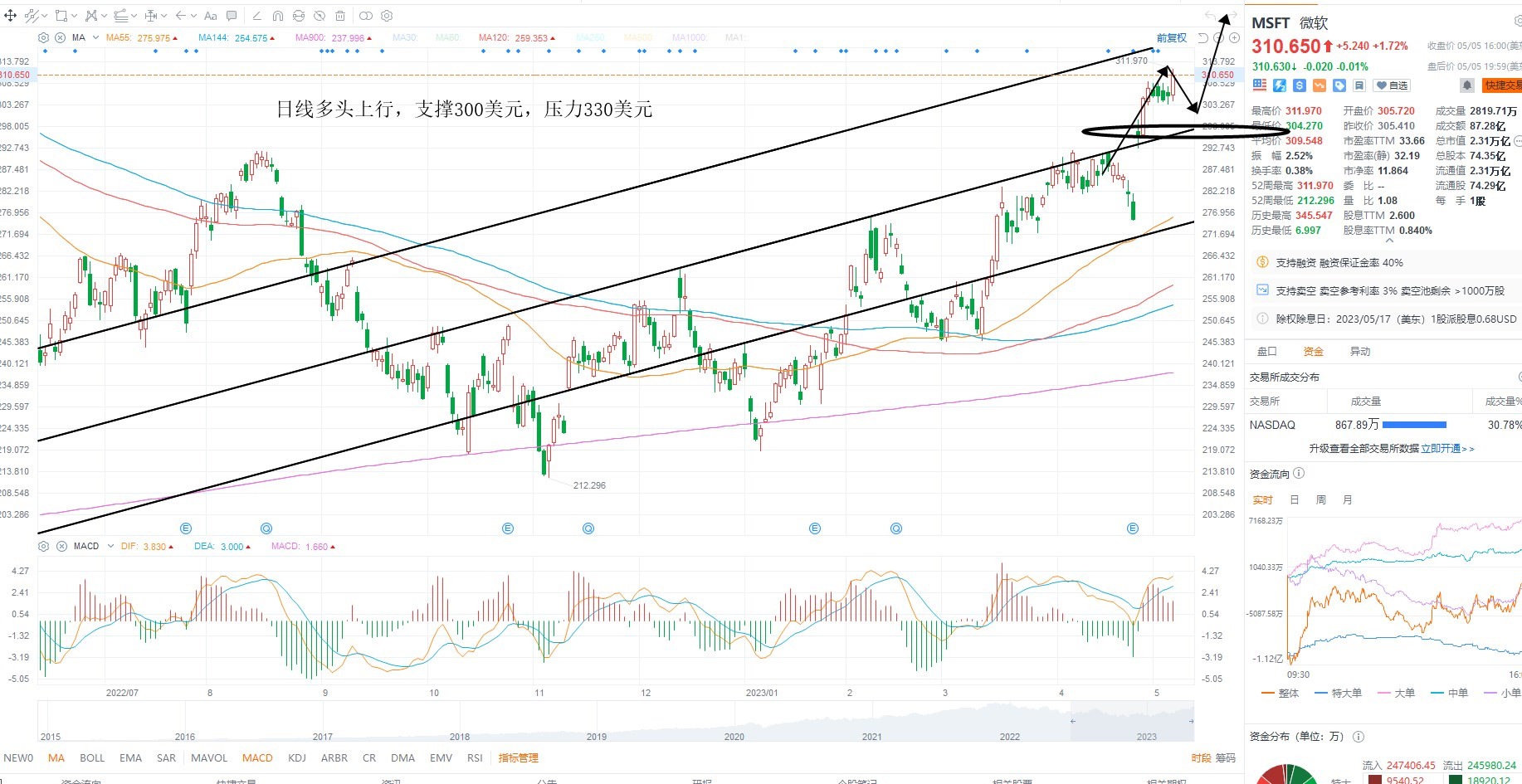
Task: Select the crosshair move cursor tool
Action: 11,16
